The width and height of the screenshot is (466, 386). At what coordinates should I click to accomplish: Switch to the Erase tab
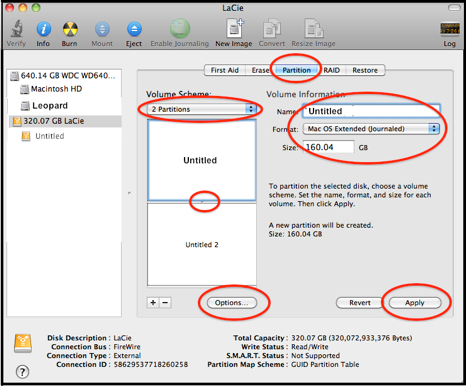260,70
